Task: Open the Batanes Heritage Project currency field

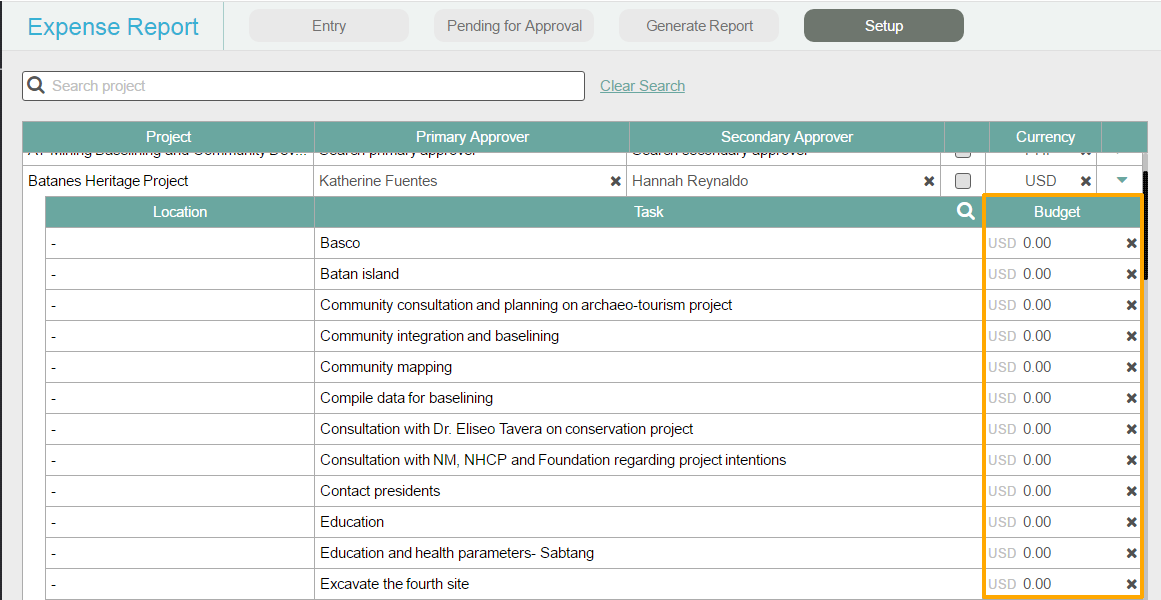Action: (1040, 181)
